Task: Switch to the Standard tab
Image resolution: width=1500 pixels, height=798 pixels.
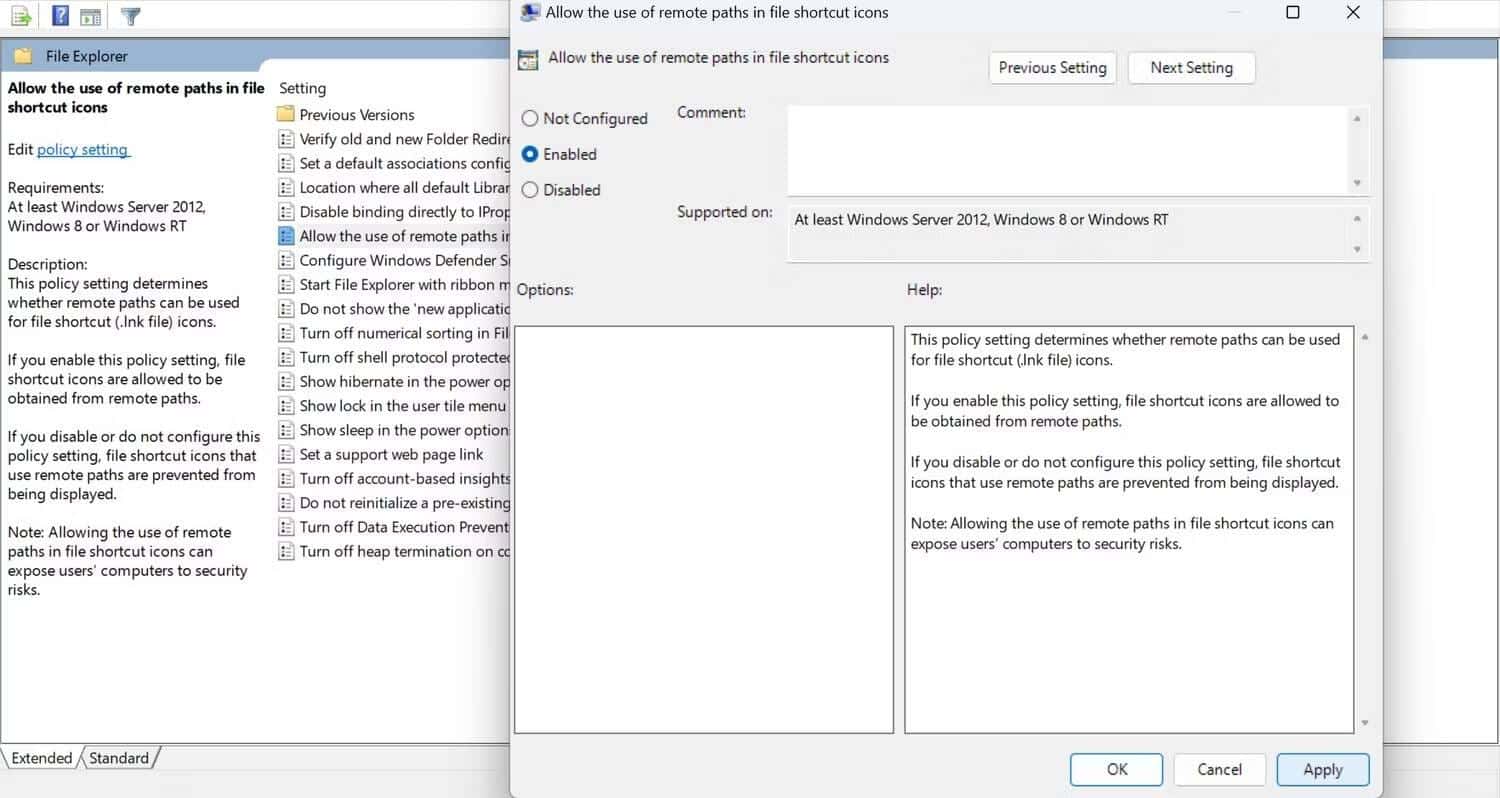Action: coord(118,758)
